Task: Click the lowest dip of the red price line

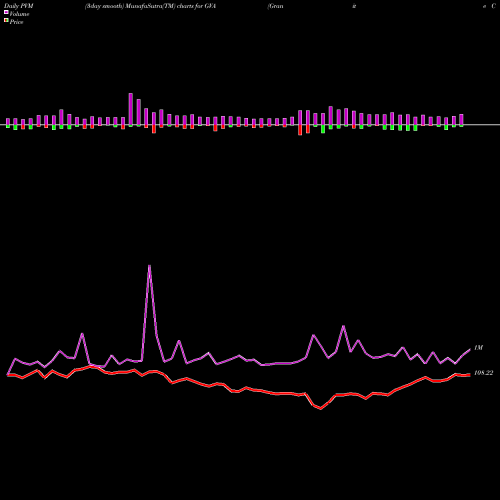Action: pyautogui.click(x=321, y=408)
